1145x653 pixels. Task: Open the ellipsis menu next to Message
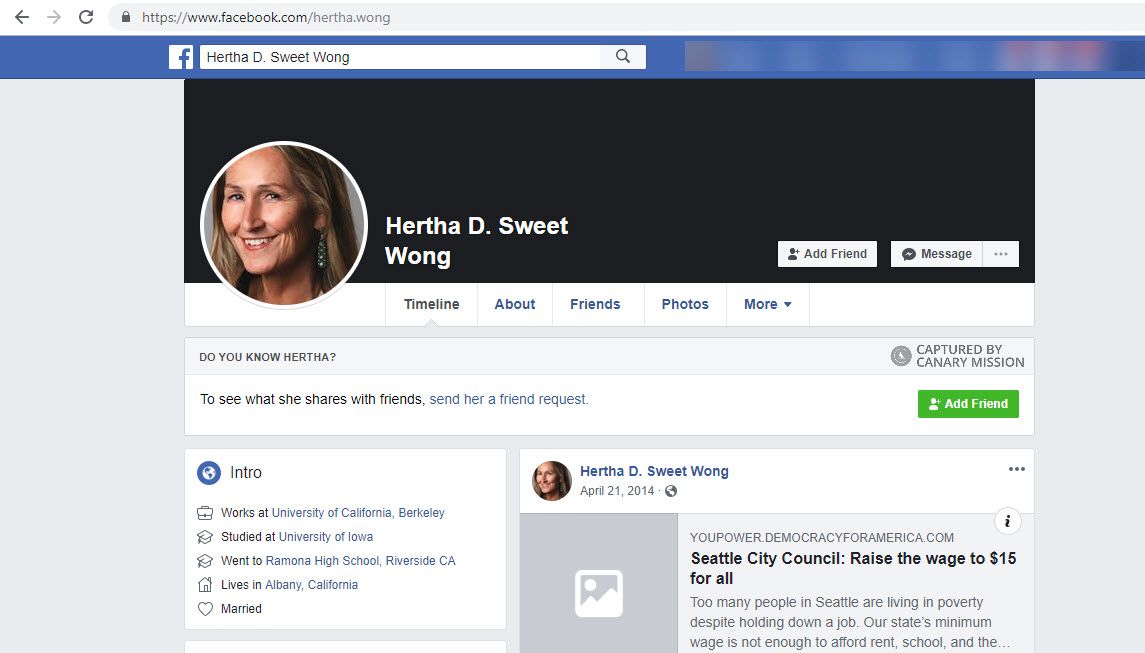[1000, 253]
